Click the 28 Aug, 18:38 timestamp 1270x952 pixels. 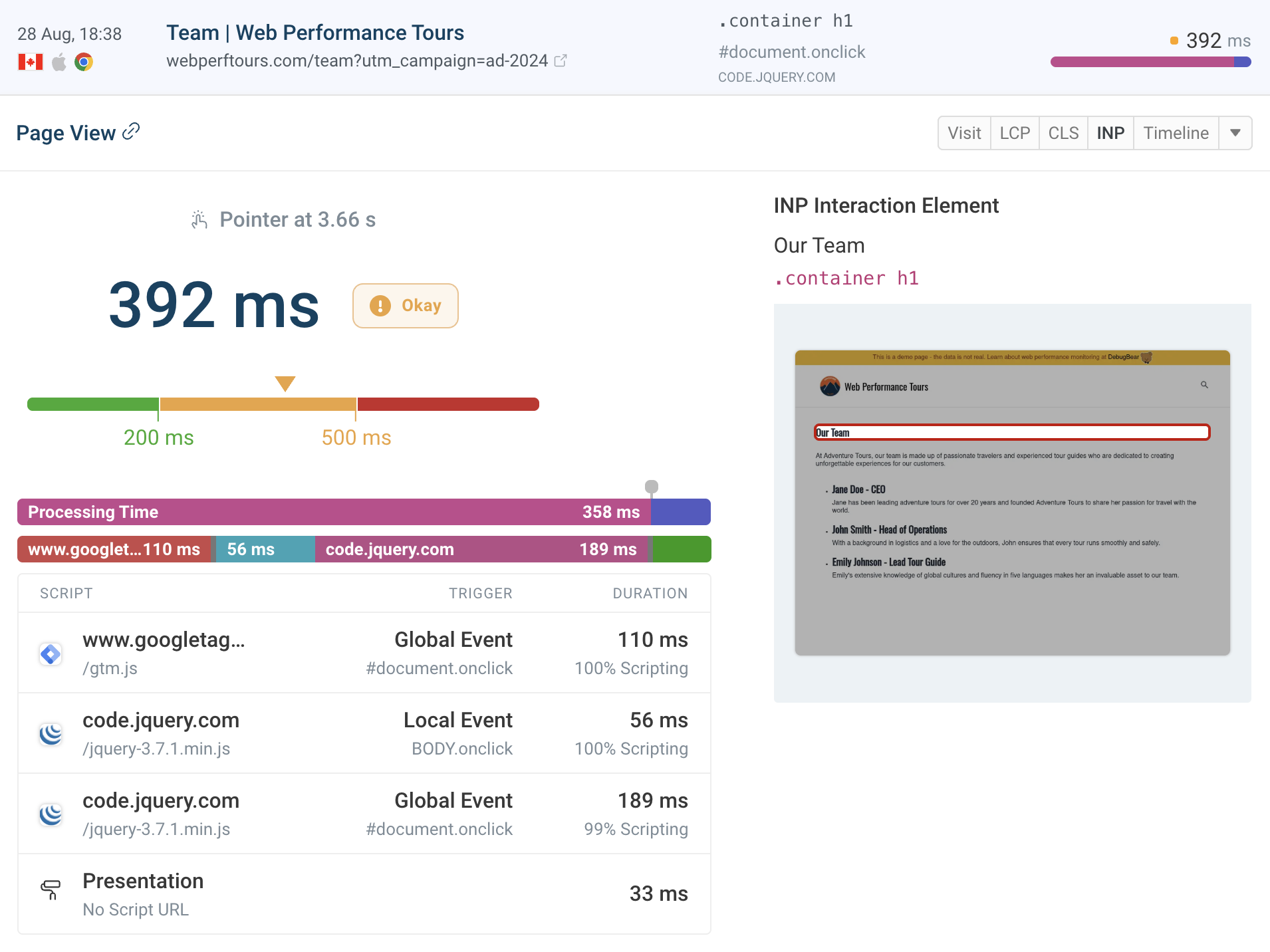(x=70, y=34)
